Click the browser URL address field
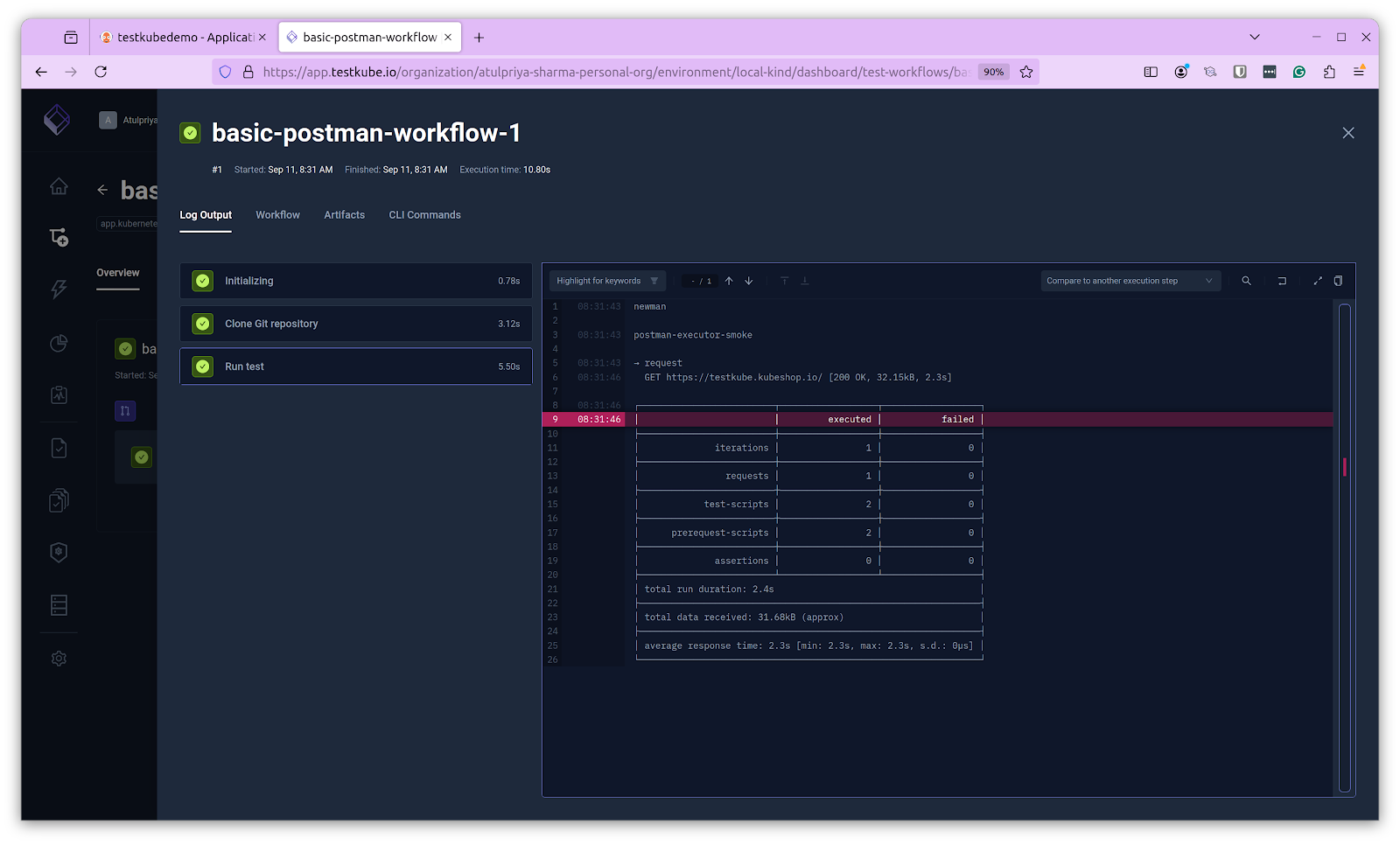The height and width of the screenshot is (844, 1400). click(615, 72)
